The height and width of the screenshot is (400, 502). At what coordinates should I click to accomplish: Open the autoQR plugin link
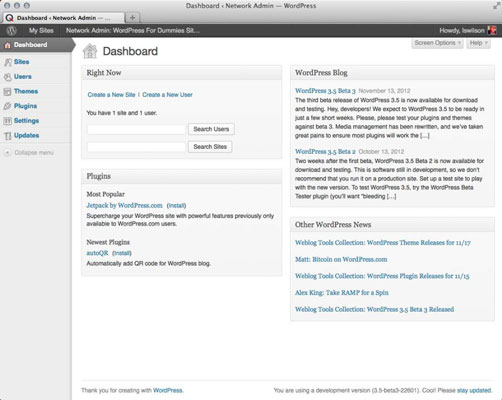(97, 253)
